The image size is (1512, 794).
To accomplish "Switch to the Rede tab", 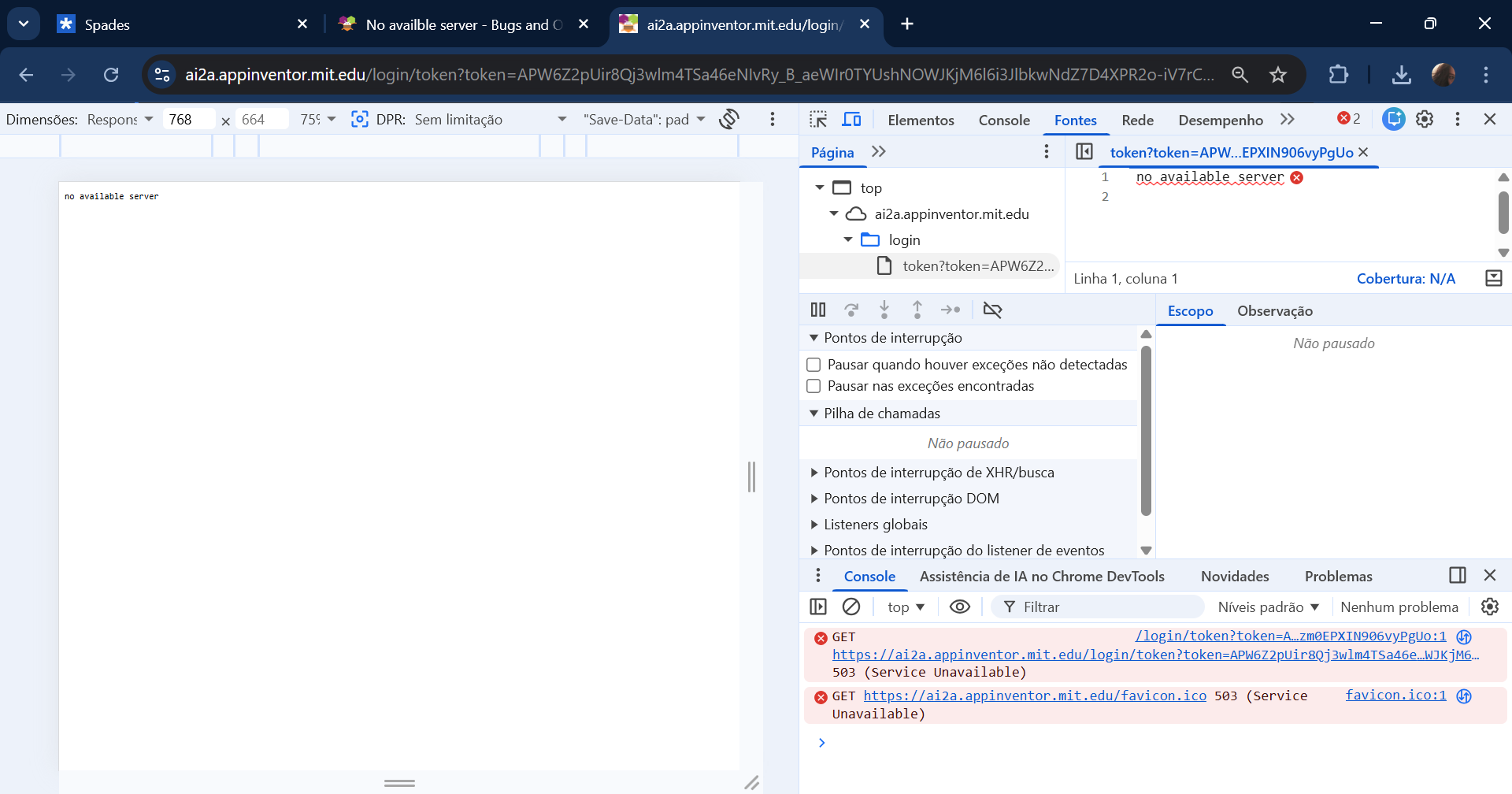I will click(1137, 120).
